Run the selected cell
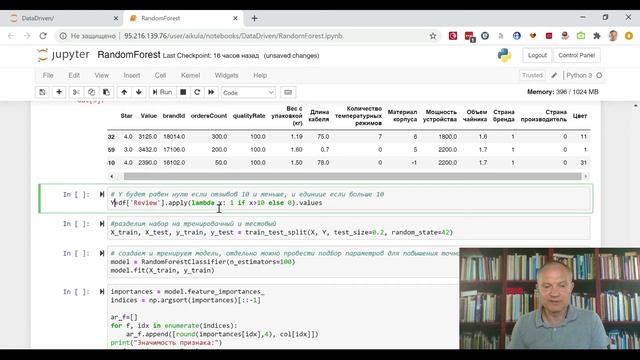 pos(162,92)
